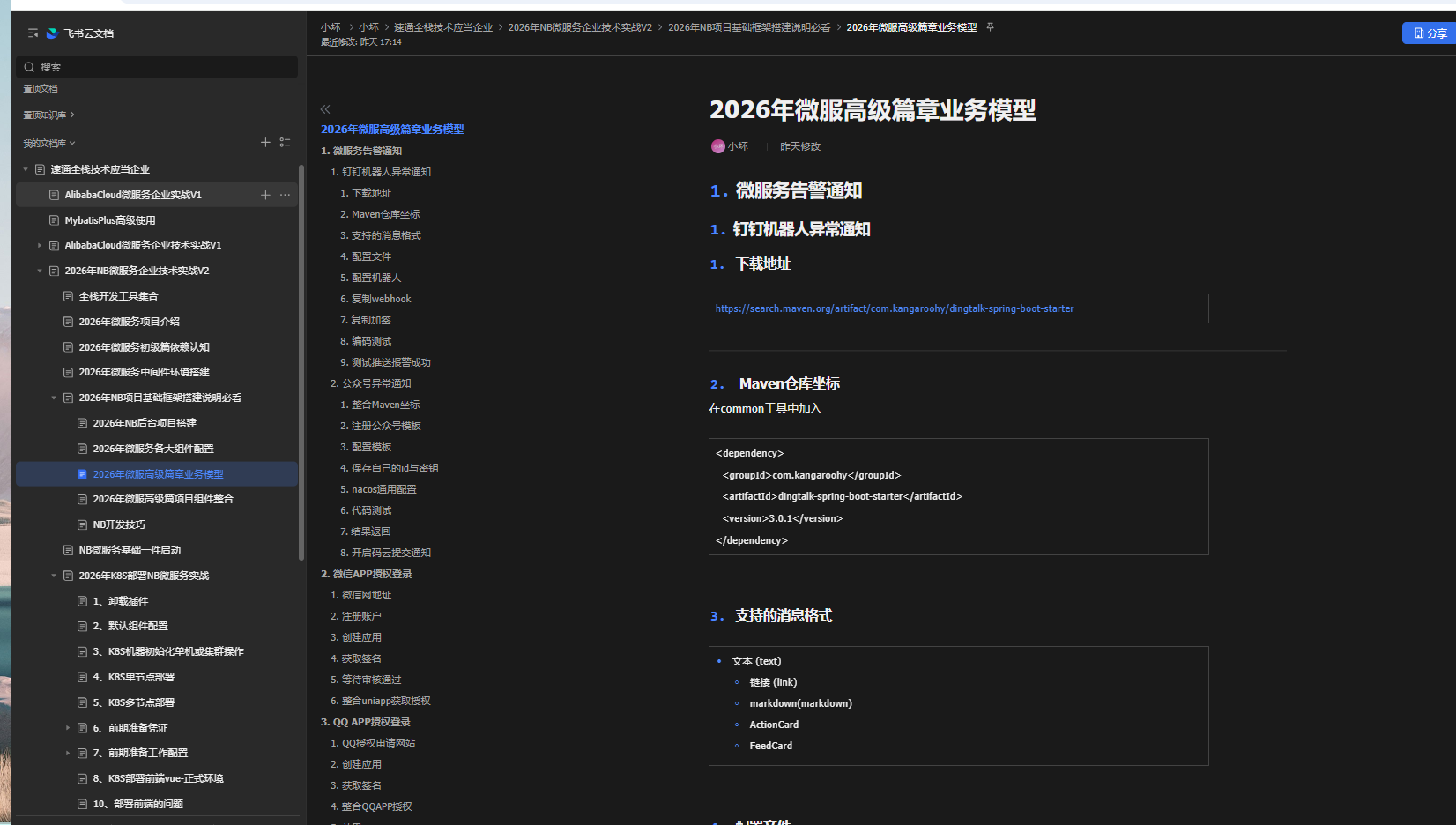
Task: Jump to outline item 复制webhook
Action: click(381, 299)
